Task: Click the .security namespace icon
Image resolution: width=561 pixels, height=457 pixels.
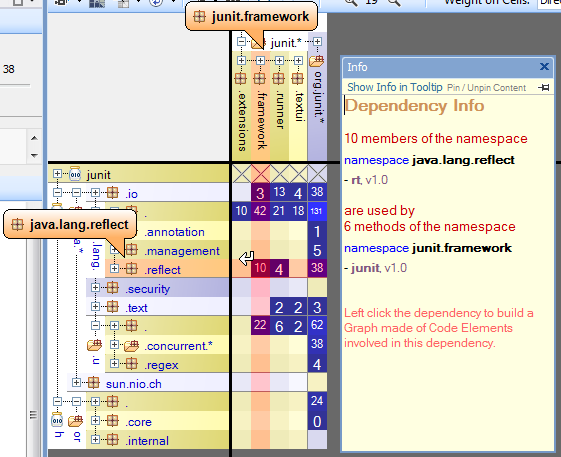Action: 113,287
